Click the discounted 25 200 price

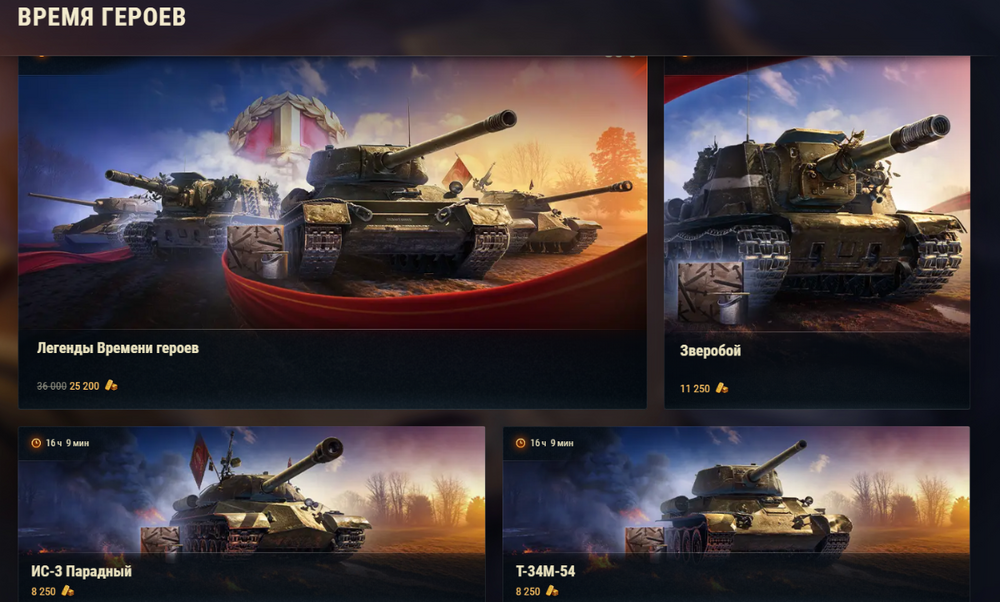pyautogui.click(x=84, y=386)
